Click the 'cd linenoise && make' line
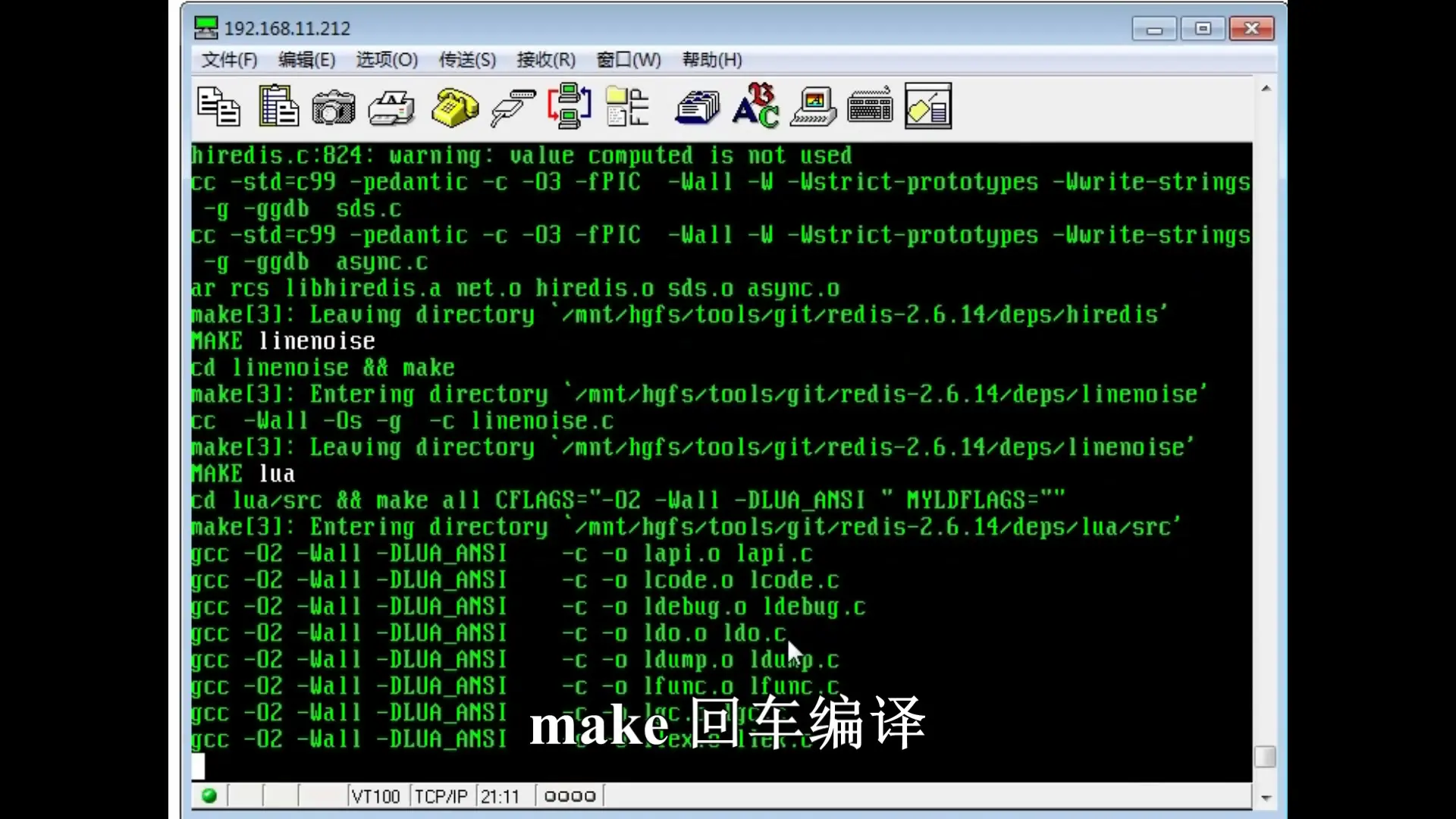 323,368
